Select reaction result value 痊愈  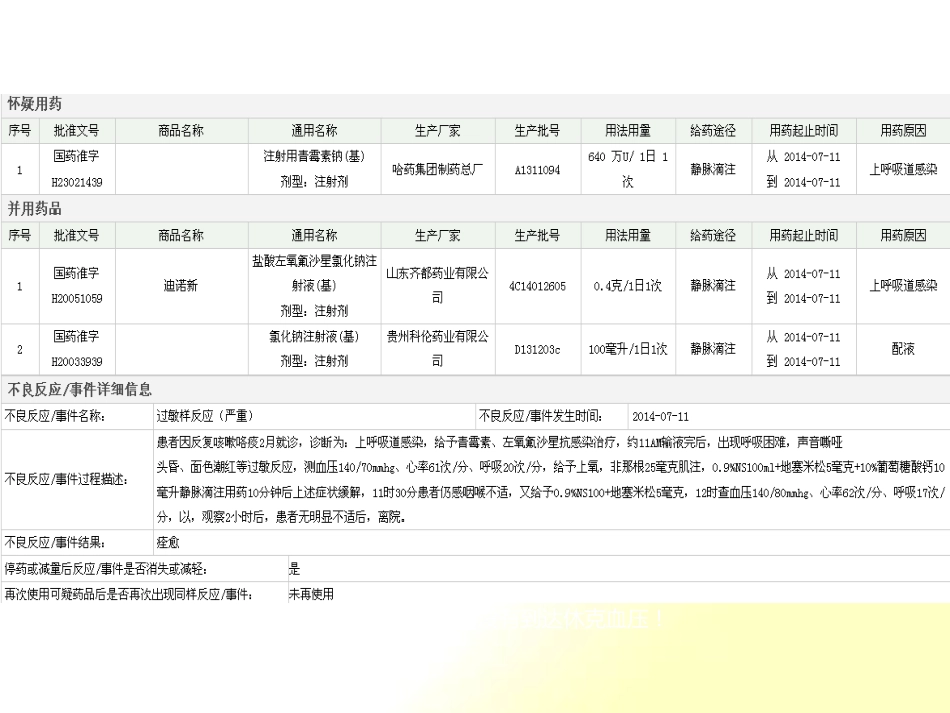[168, 543]
